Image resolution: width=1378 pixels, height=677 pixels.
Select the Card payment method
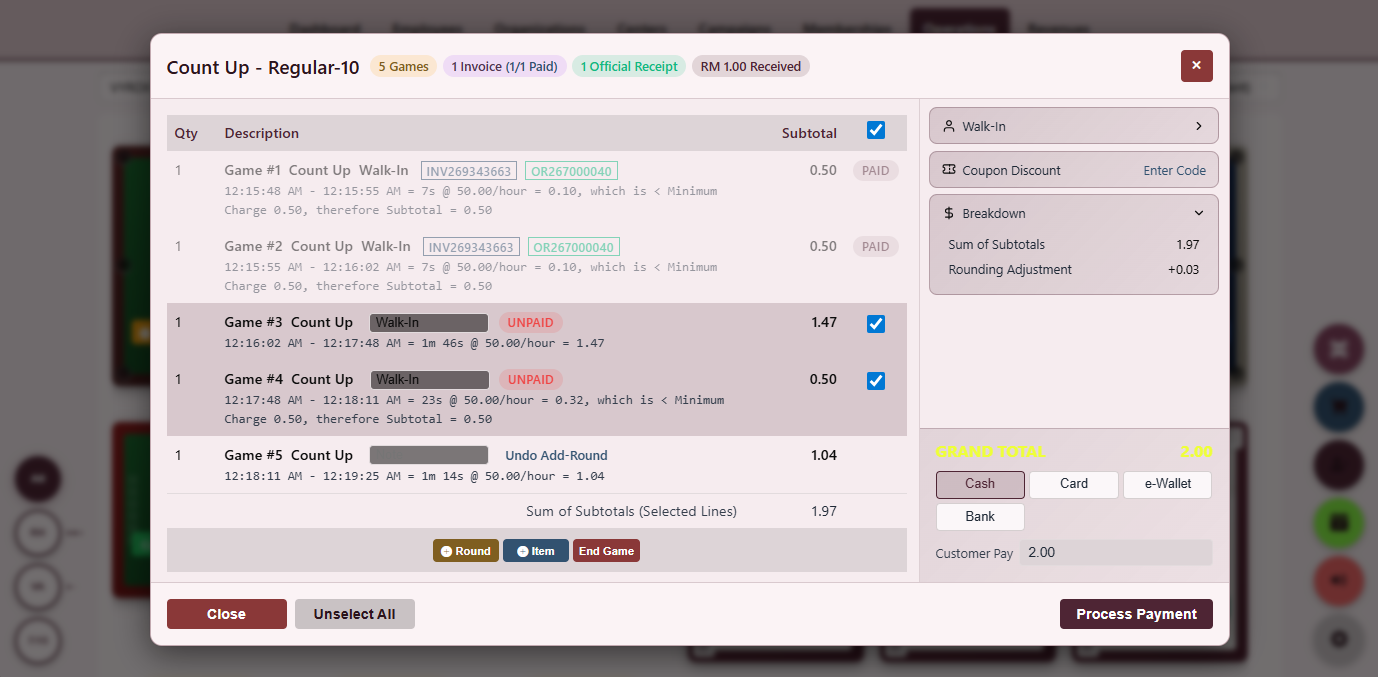tap(1074, 484)
